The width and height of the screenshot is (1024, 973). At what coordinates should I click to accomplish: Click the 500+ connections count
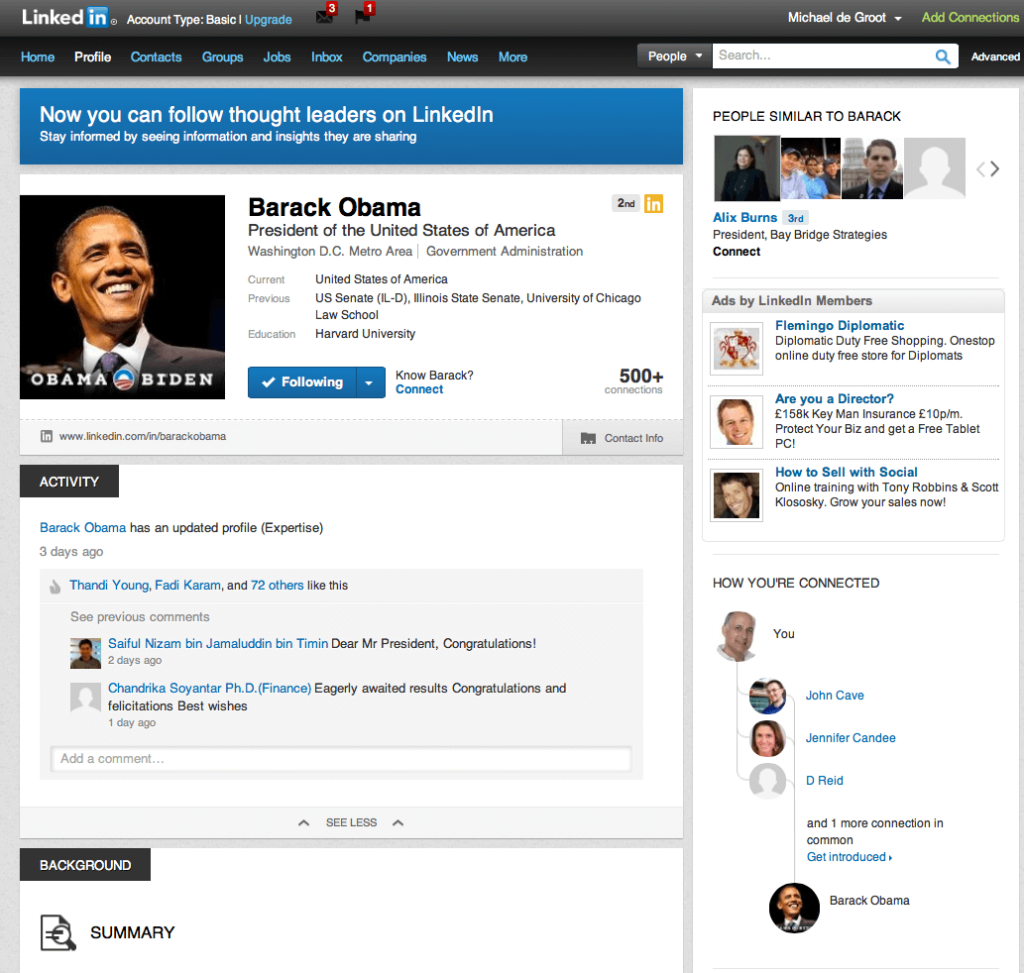click(633, 381)
